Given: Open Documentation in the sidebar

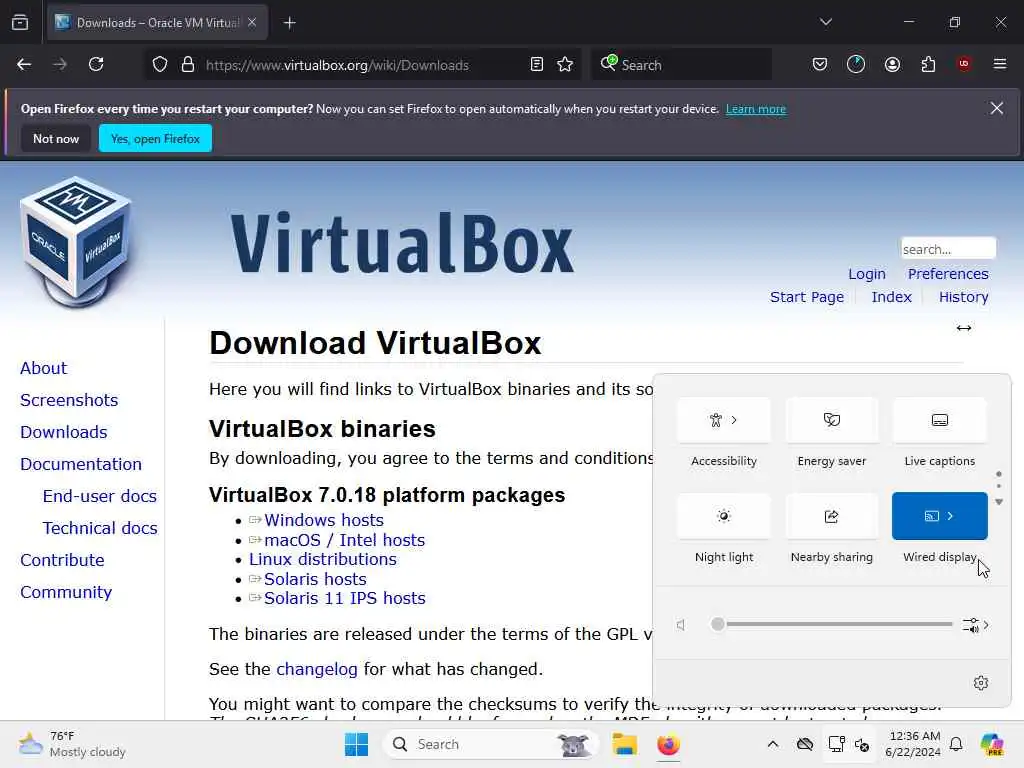Looking at the screenshot, I should click(80, 464).
